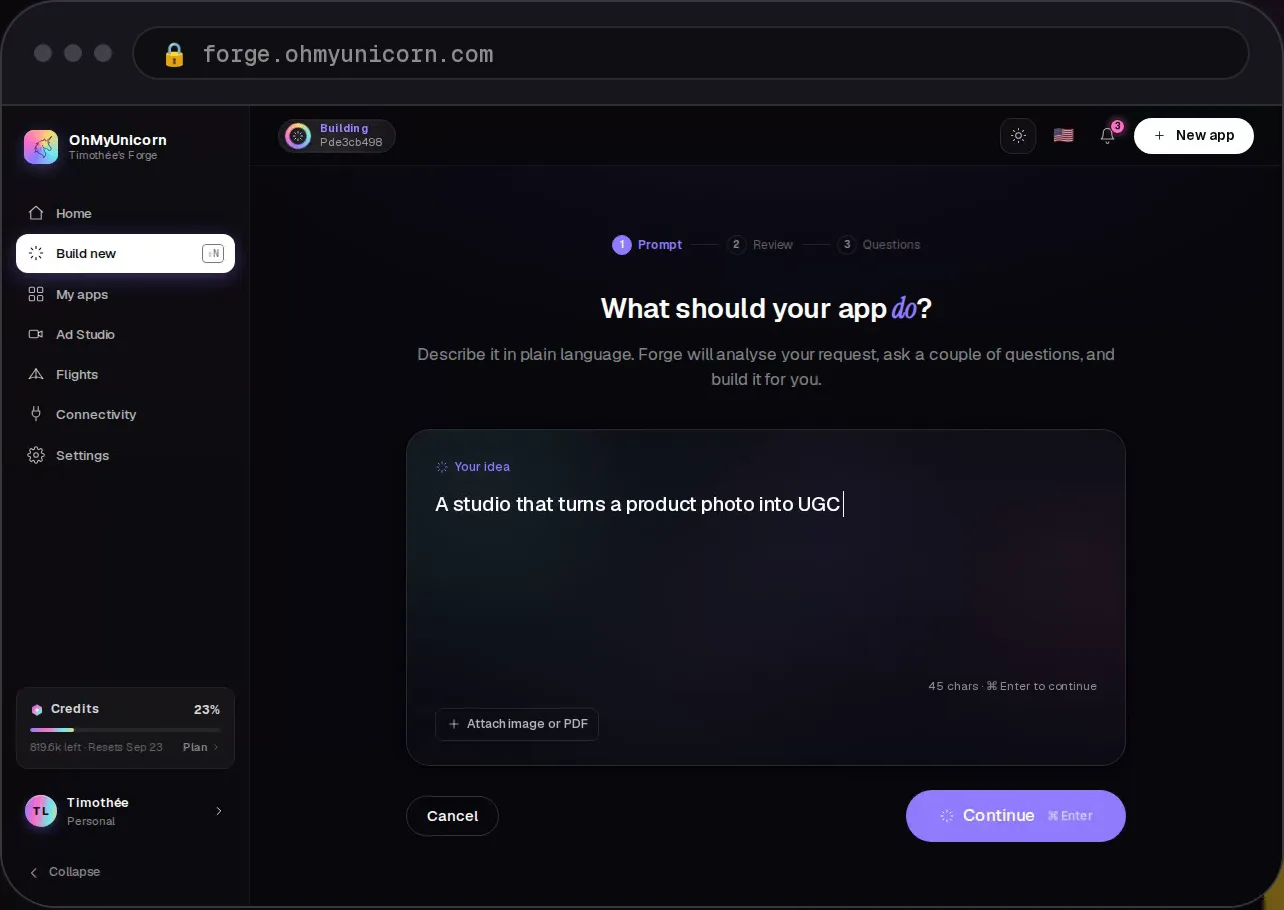Select the Build new sidebar item
The height and width of the screenshot is (910, 1284).
[125, 253]
